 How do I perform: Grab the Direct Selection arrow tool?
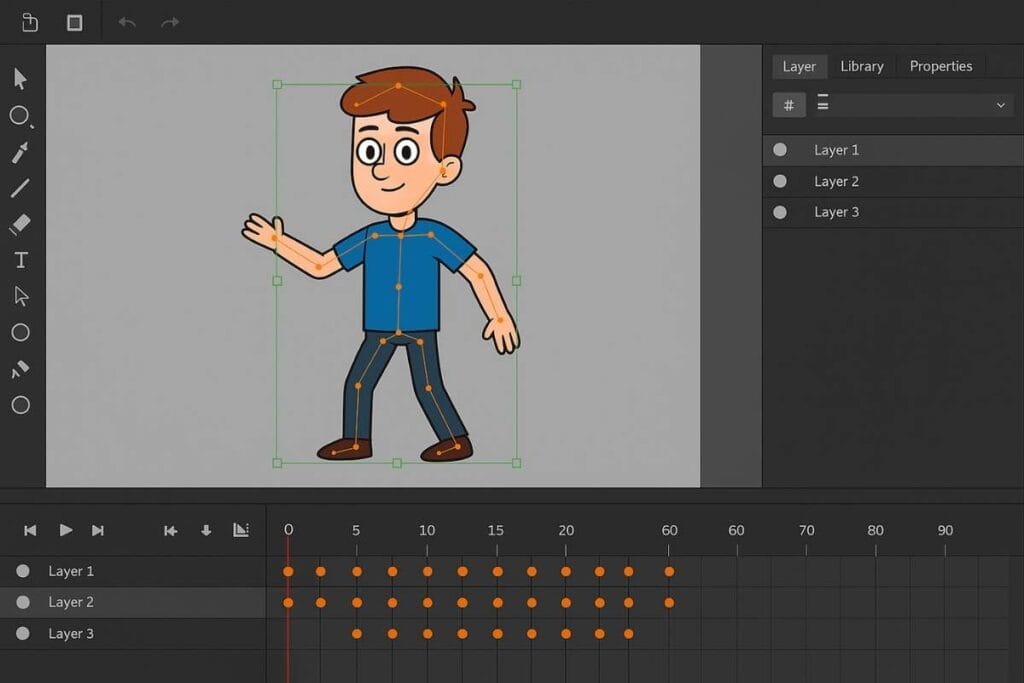[20, 296]
